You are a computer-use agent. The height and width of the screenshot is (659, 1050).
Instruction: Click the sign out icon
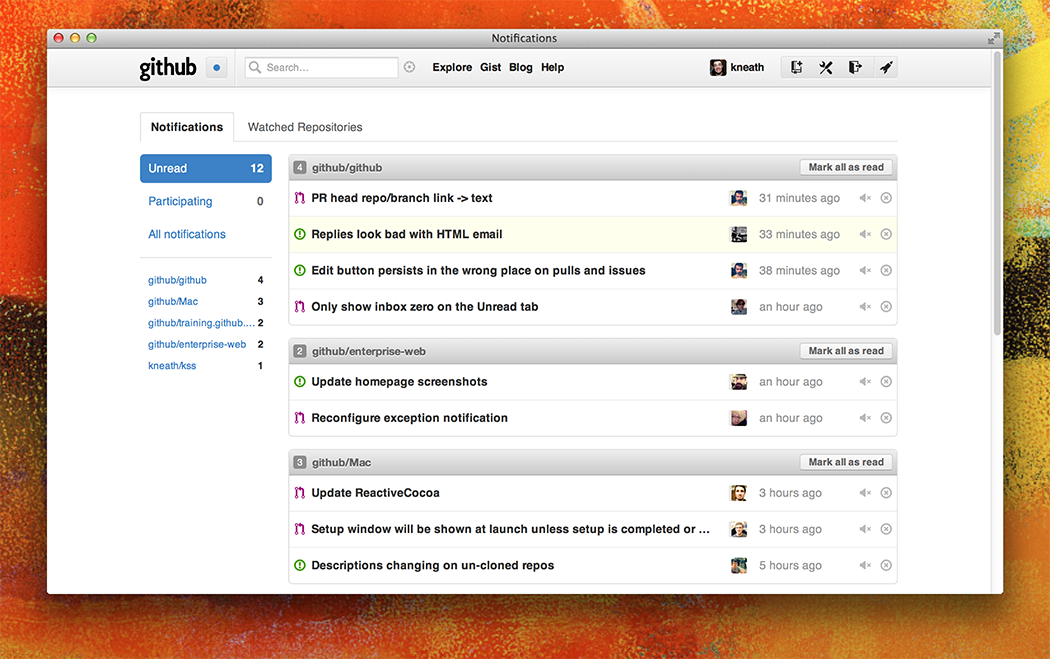[x=855, y=68]
